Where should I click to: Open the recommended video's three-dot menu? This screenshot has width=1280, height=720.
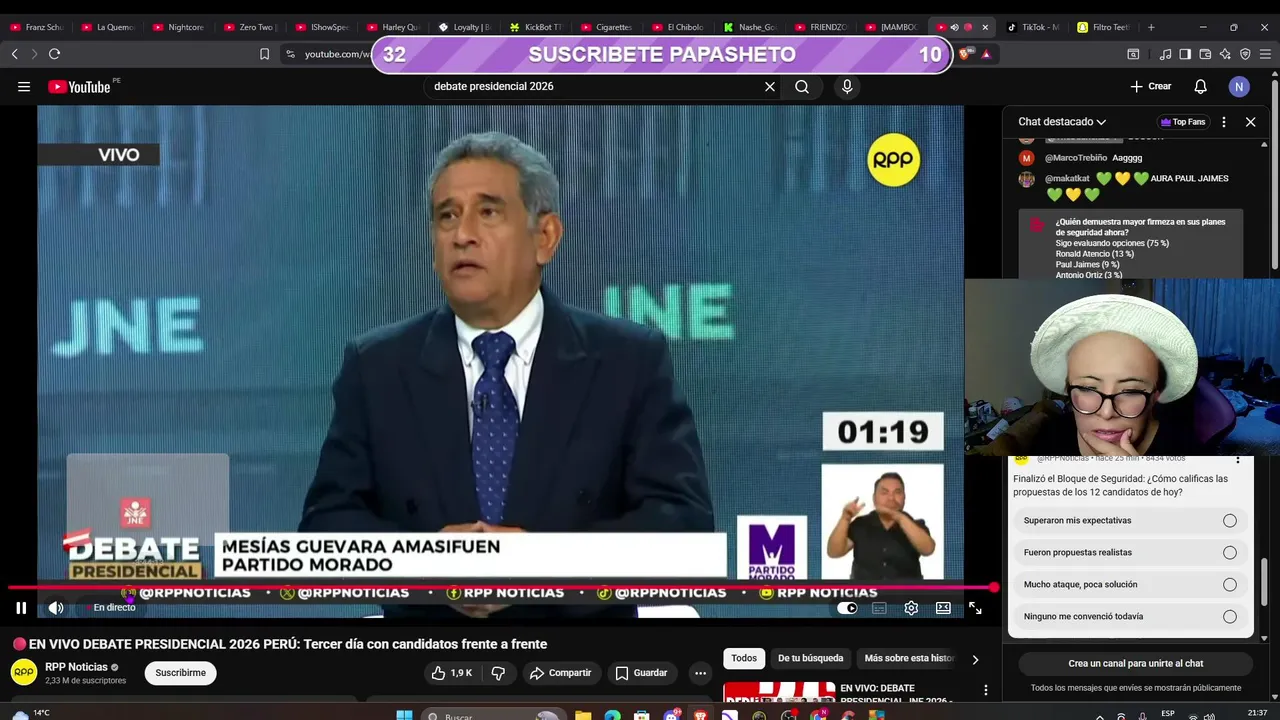point(986,690)
